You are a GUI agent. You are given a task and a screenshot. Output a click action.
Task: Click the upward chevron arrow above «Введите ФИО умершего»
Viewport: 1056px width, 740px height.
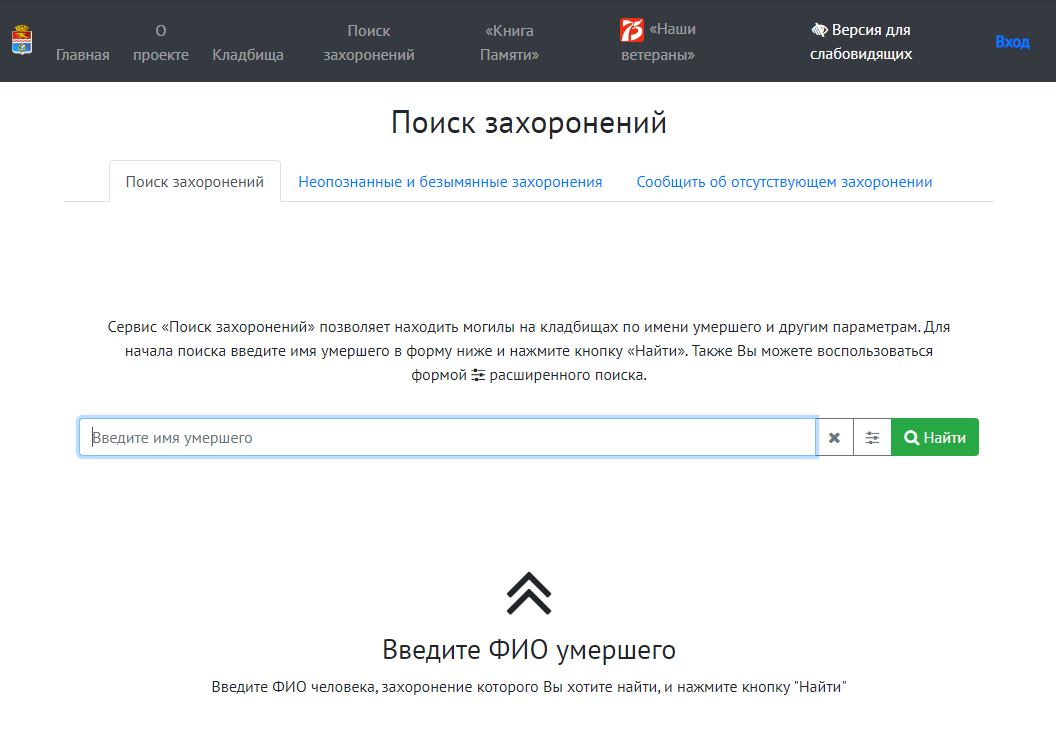pyautogui.click(x=529, y=592)
